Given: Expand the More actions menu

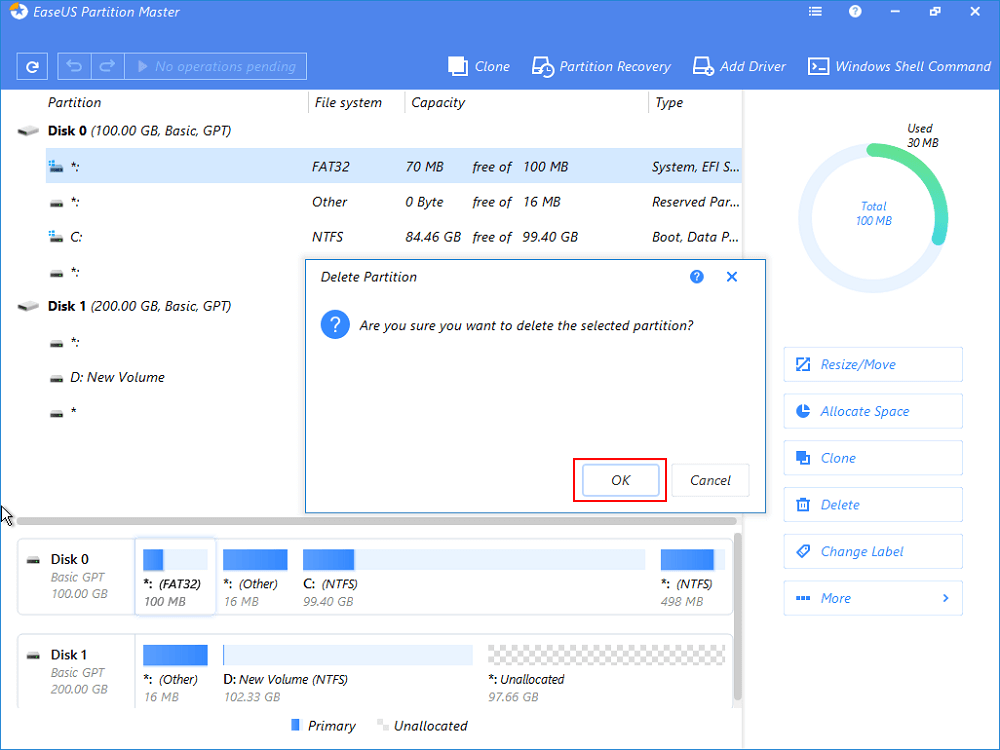Looking at the screenshot, I should pos(873,599).
